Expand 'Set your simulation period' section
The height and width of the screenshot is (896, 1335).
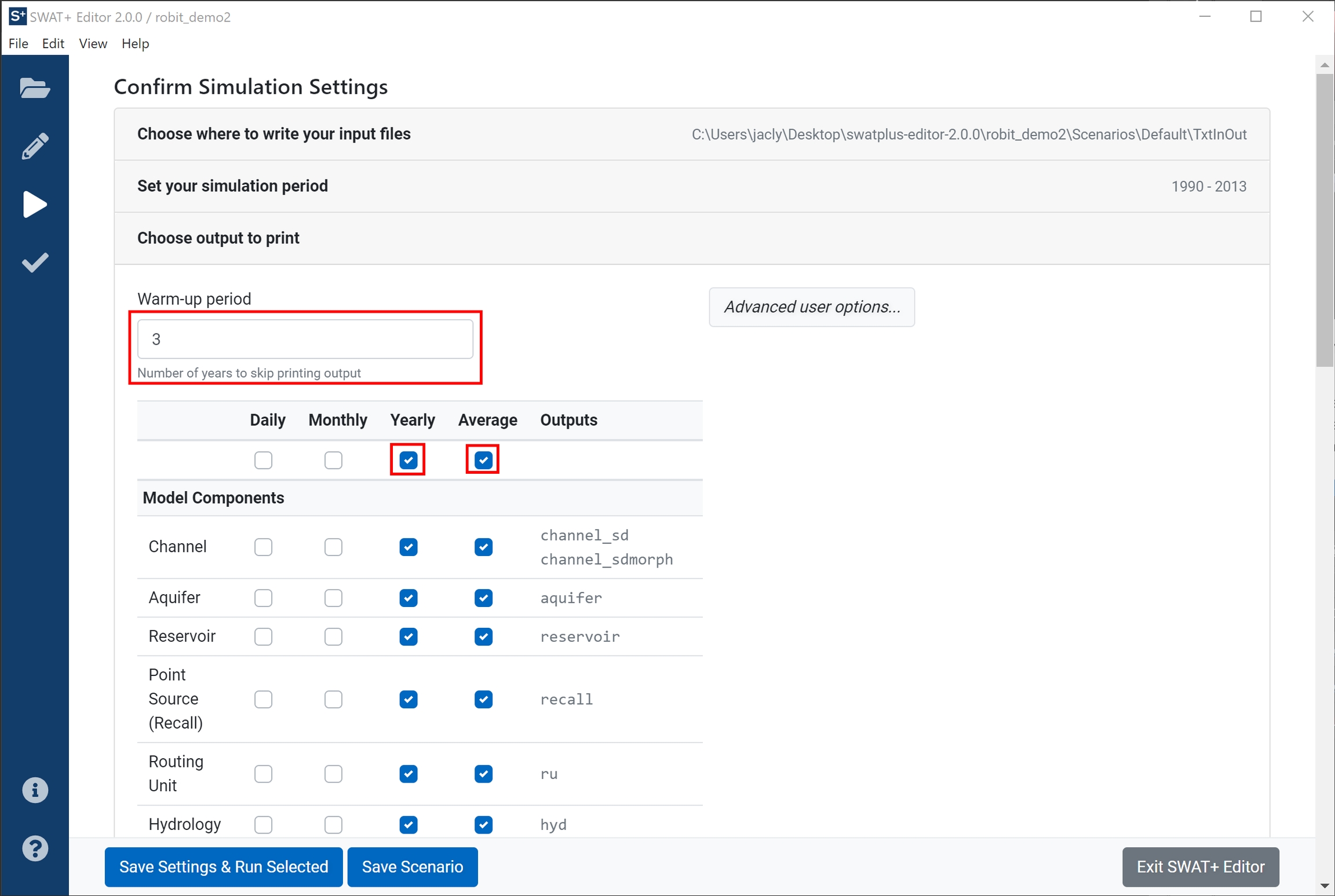click(232, 186)
